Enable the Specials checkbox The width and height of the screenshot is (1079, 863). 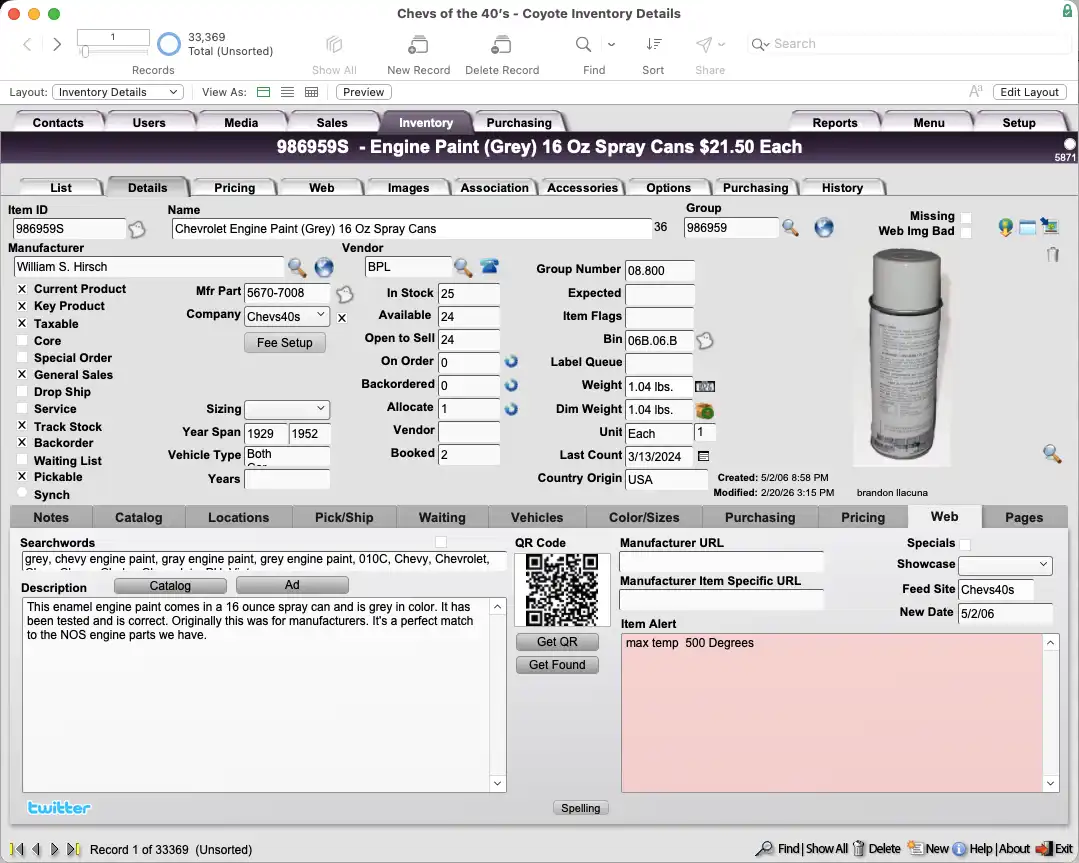(x=965, y=544)
